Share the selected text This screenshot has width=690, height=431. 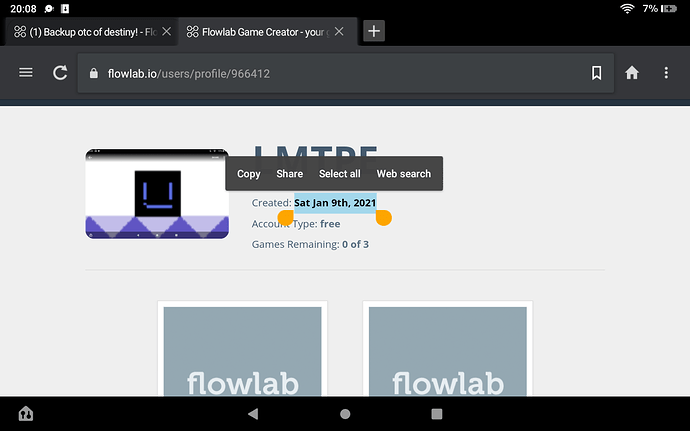tap(290, 174)
